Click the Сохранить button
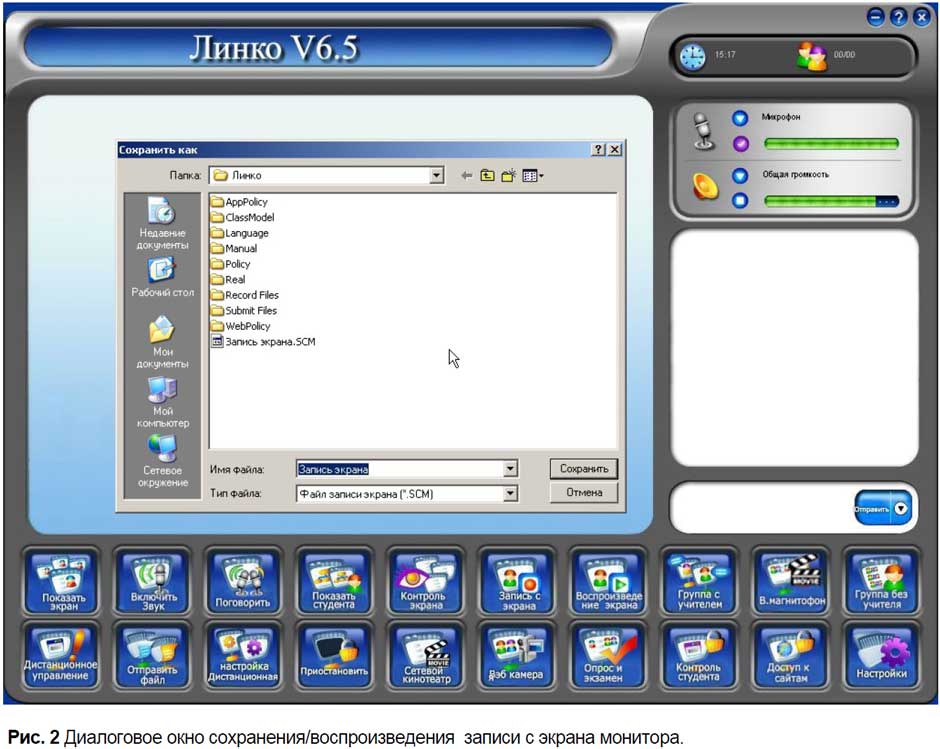 click(x=584, y=468)
